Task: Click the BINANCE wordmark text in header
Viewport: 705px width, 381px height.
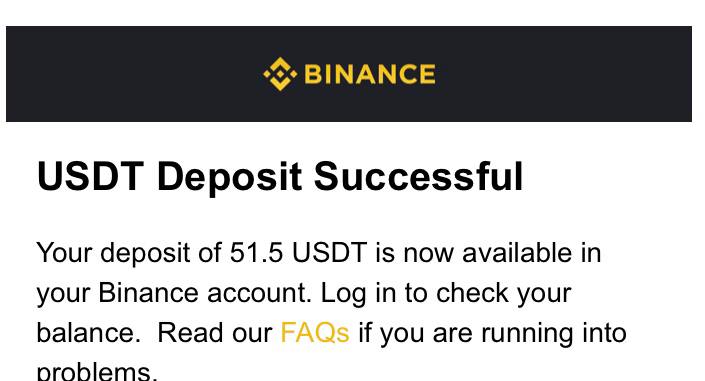Action: [x=370, y=74]
